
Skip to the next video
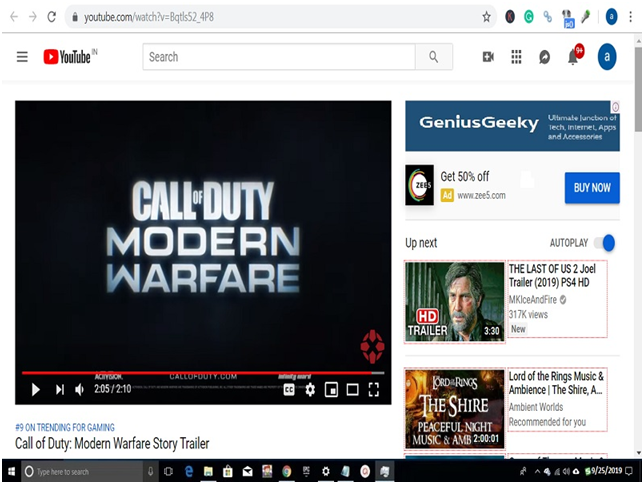60,389
